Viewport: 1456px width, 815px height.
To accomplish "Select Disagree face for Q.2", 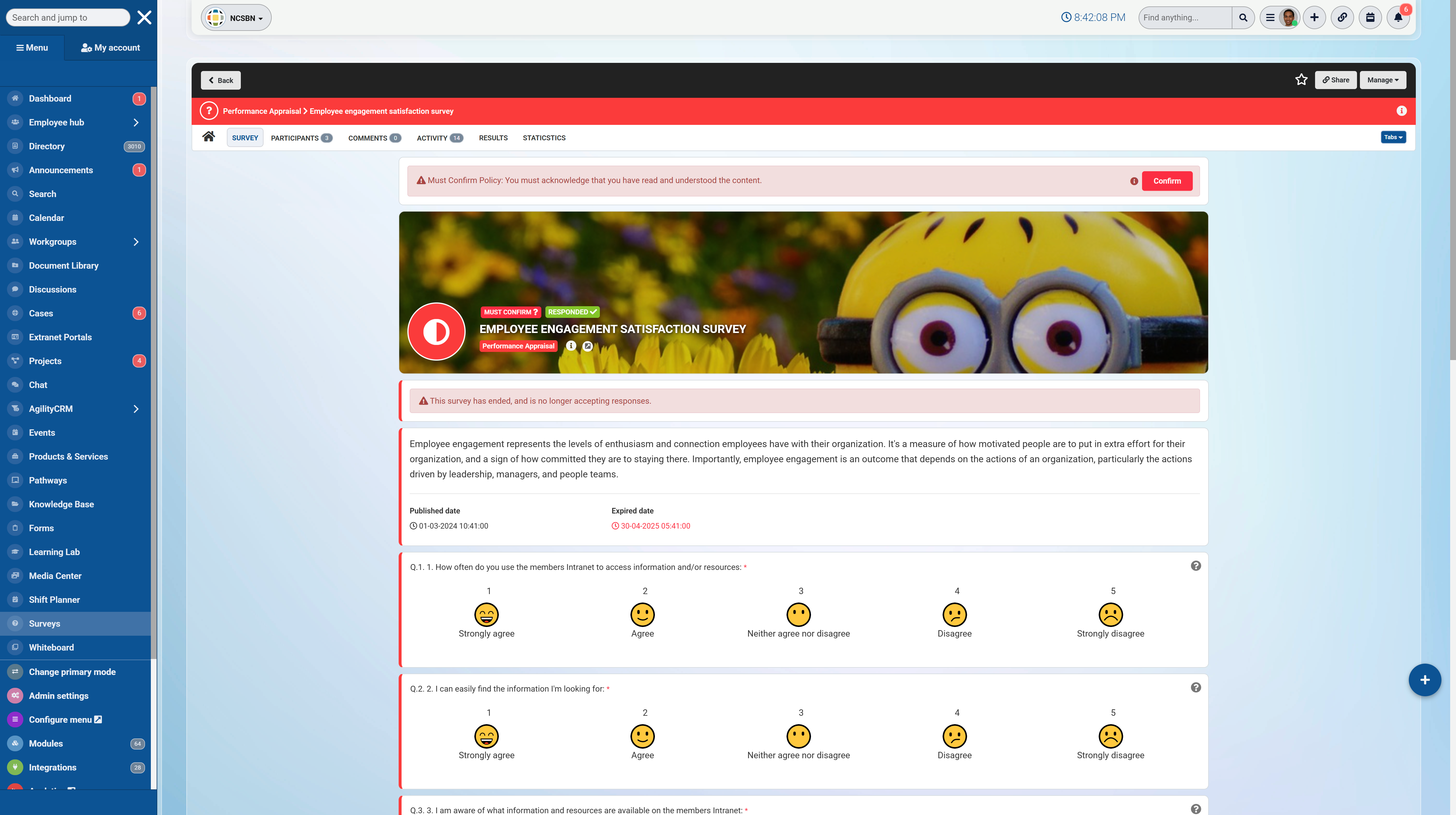I will click(954, 736).
